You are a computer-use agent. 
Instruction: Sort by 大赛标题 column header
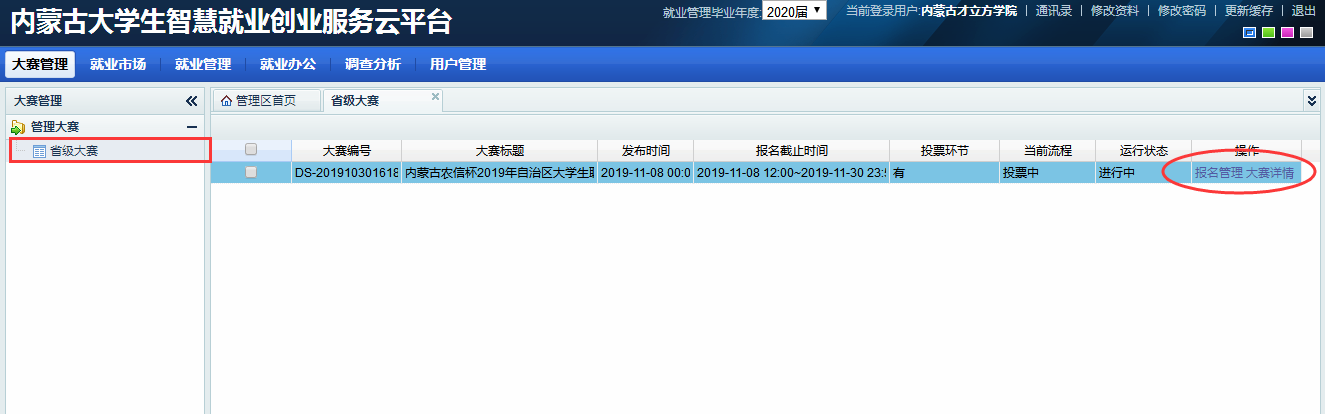click(x=499, y=150)
